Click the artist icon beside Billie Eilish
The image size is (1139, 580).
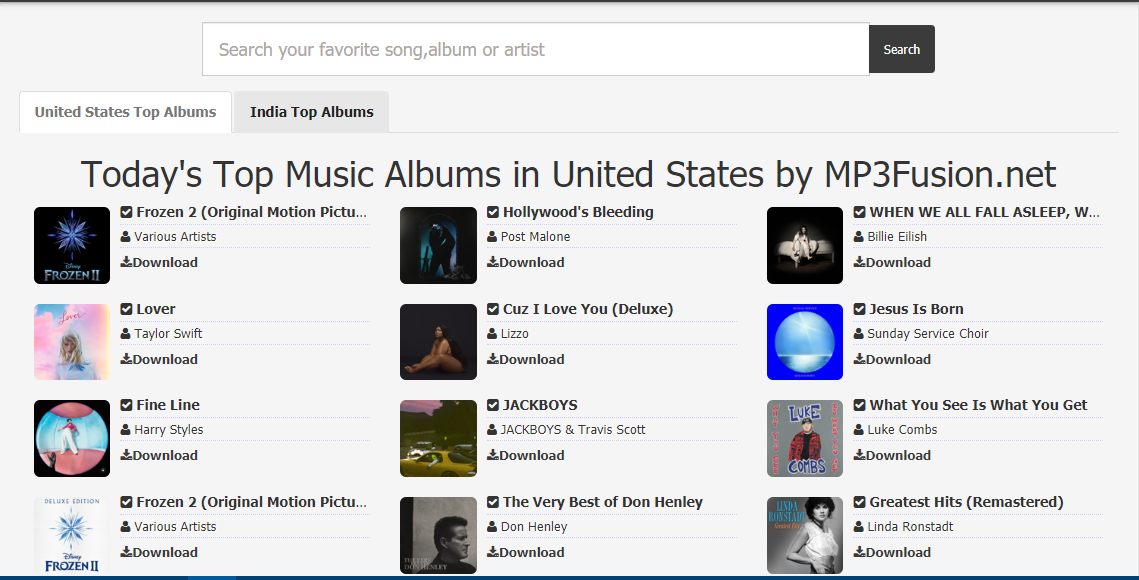pyautogui.click(x=859, y=237)
